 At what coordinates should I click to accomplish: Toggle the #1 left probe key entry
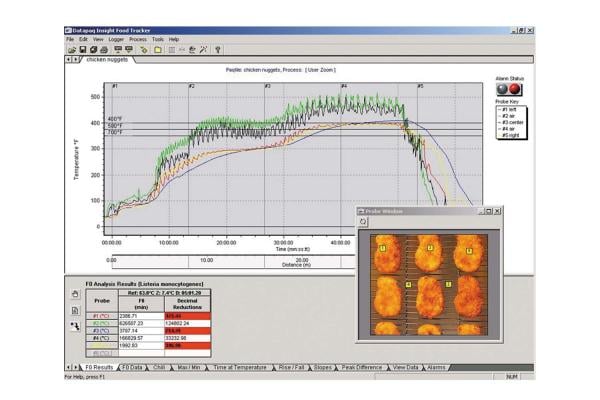[x=510, y=107]
